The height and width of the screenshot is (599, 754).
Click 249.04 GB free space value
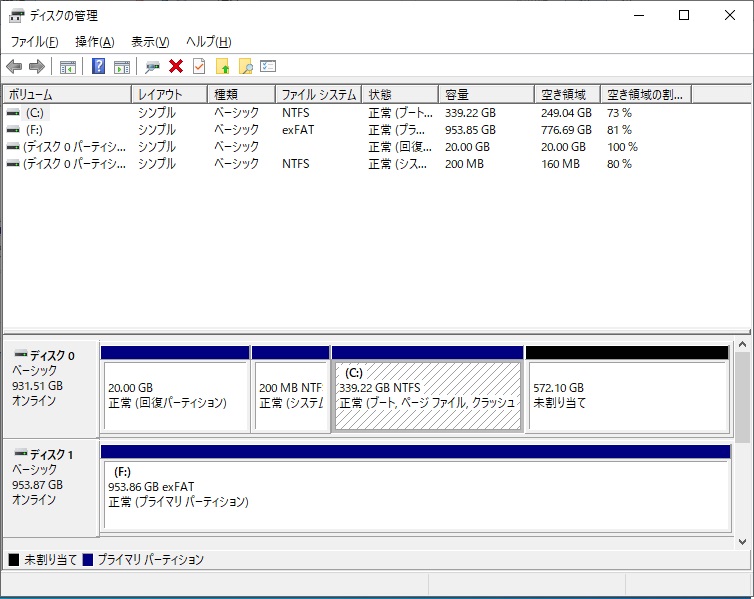point(566,113)
